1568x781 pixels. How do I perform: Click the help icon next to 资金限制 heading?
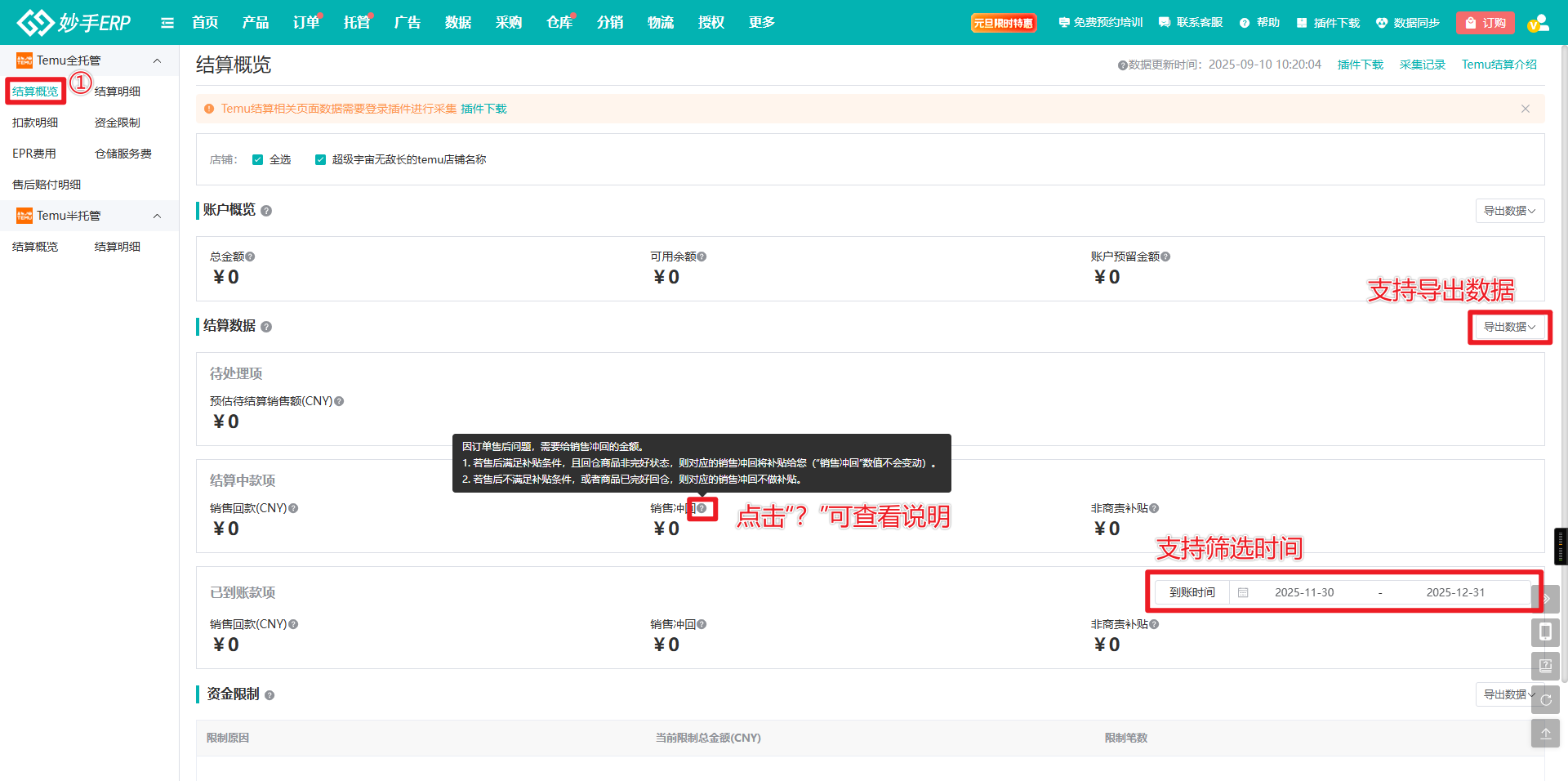coord(269,695)
